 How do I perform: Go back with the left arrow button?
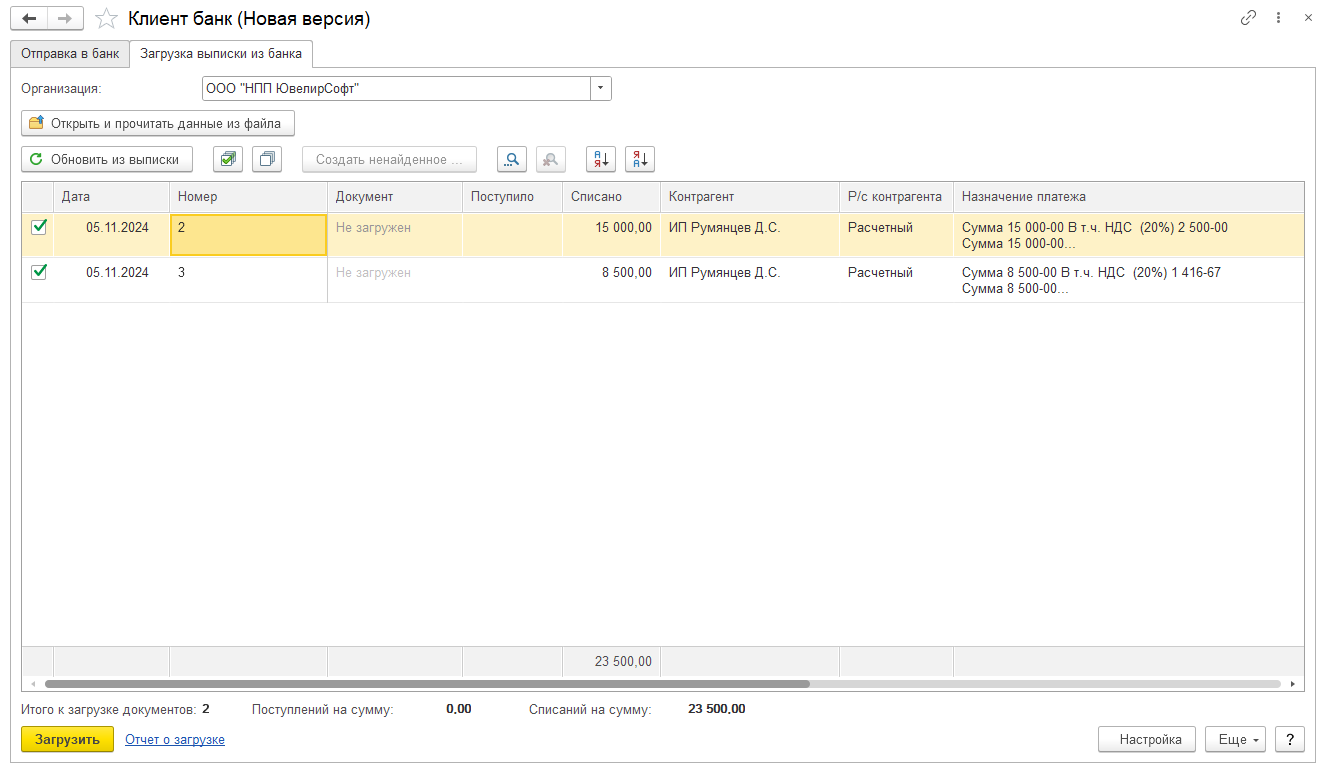coord(29,18)
